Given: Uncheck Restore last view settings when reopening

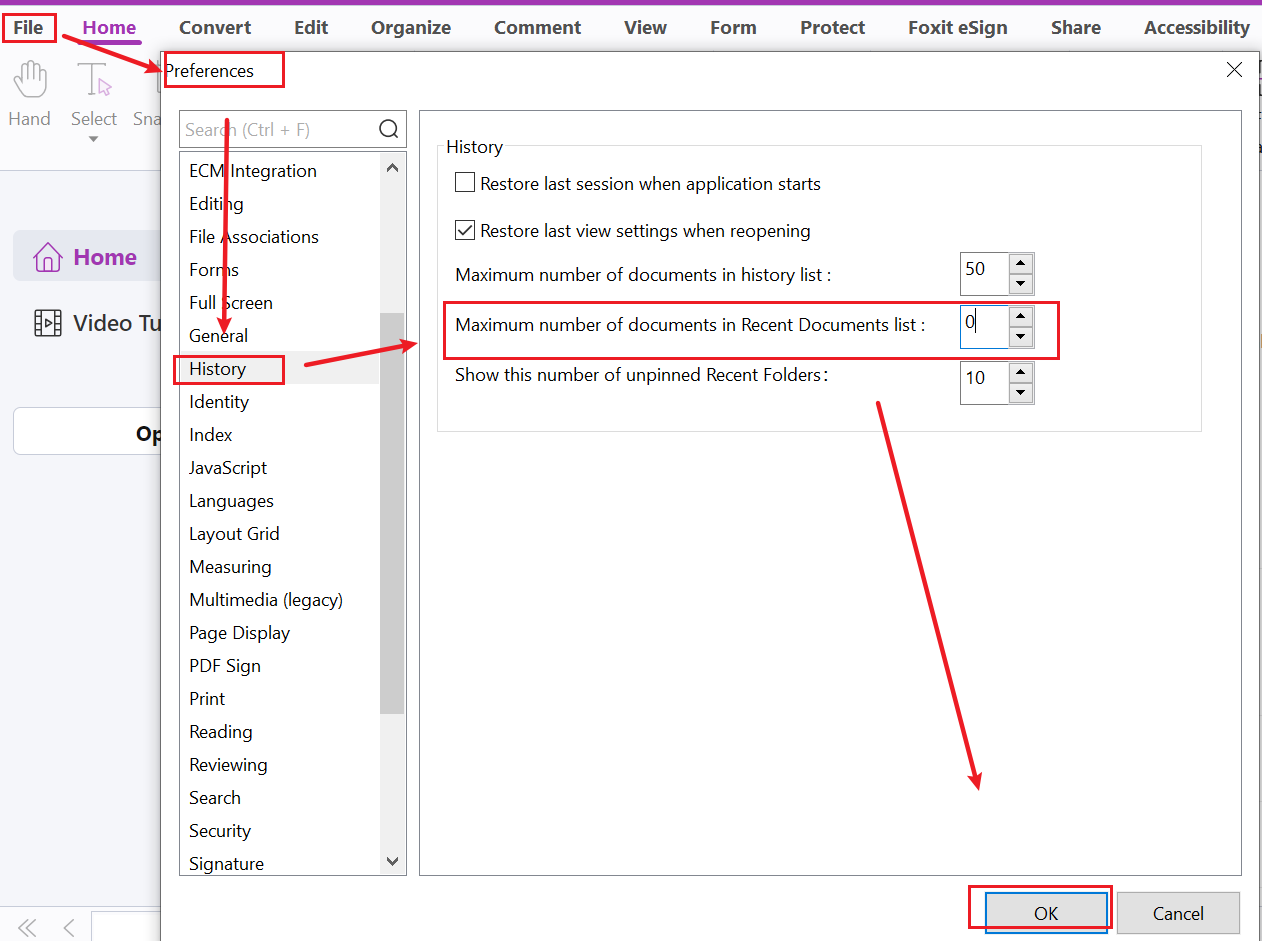Looking at the screenshot, I should pyautogui.click(x=465, y=231).
